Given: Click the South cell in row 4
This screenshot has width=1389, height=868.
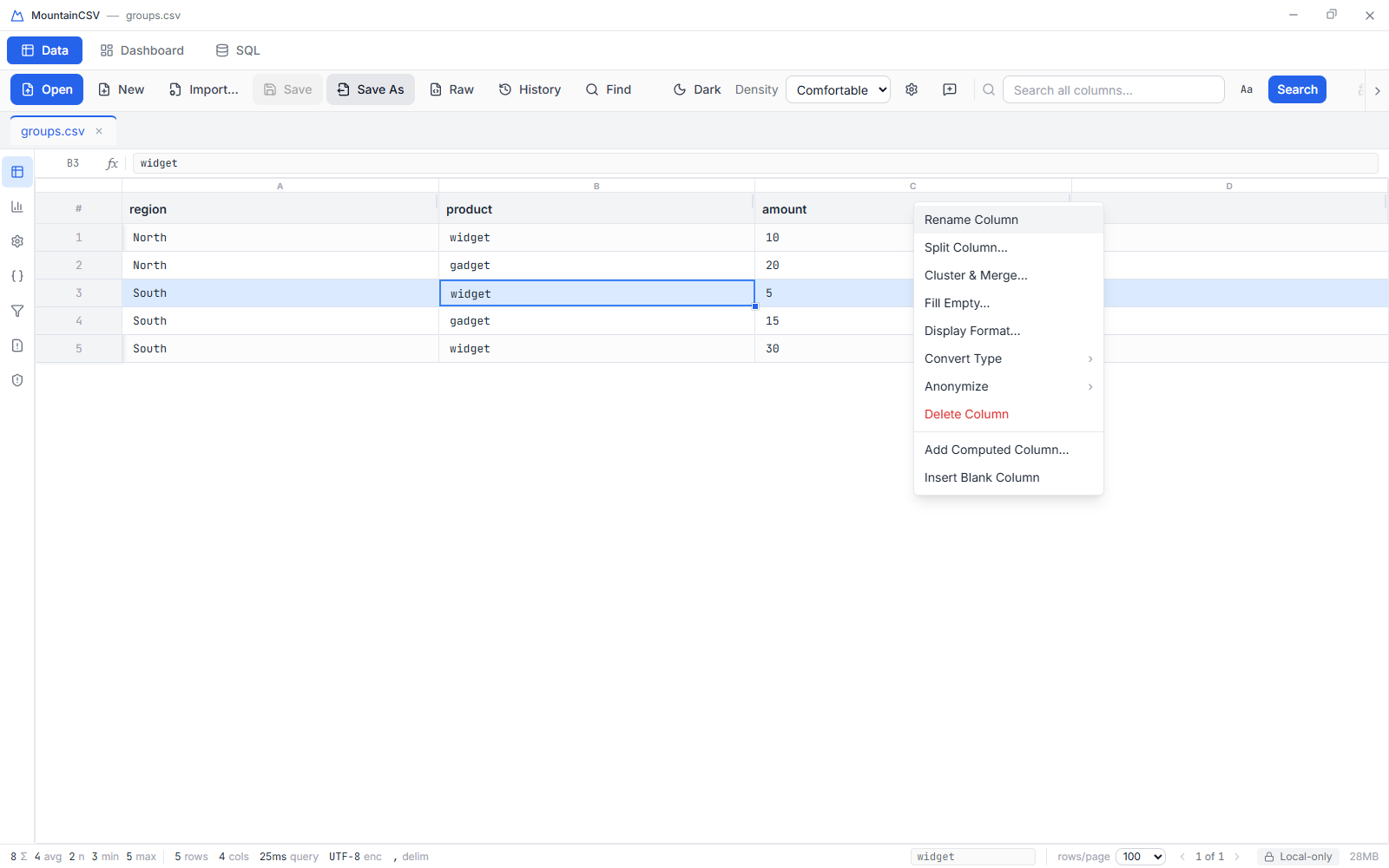Looking at the screenshot, I should tap(280, 320).
